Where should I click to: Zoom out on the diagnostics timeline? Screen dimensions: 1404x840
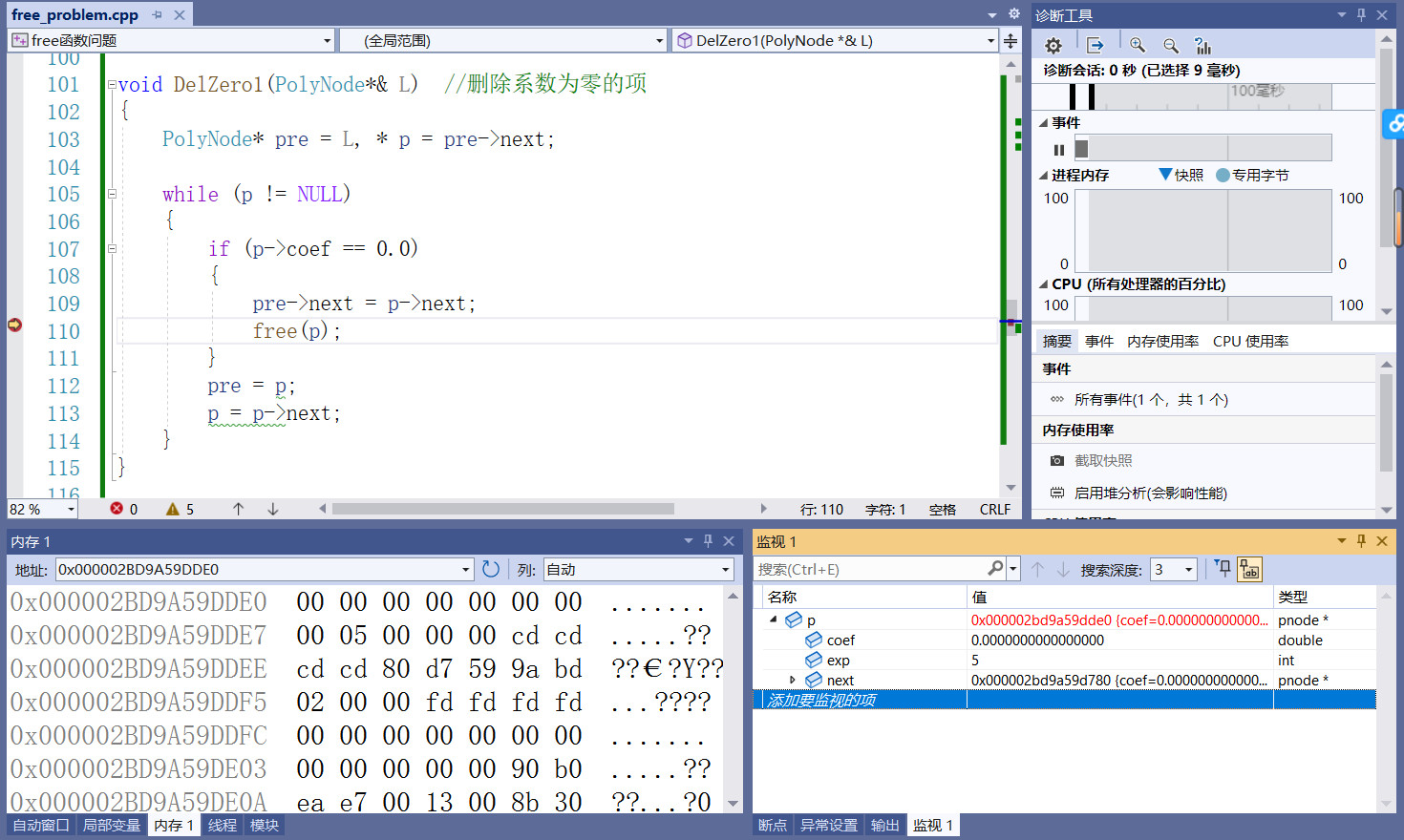pyautogui.click(x=1170, y=45)
